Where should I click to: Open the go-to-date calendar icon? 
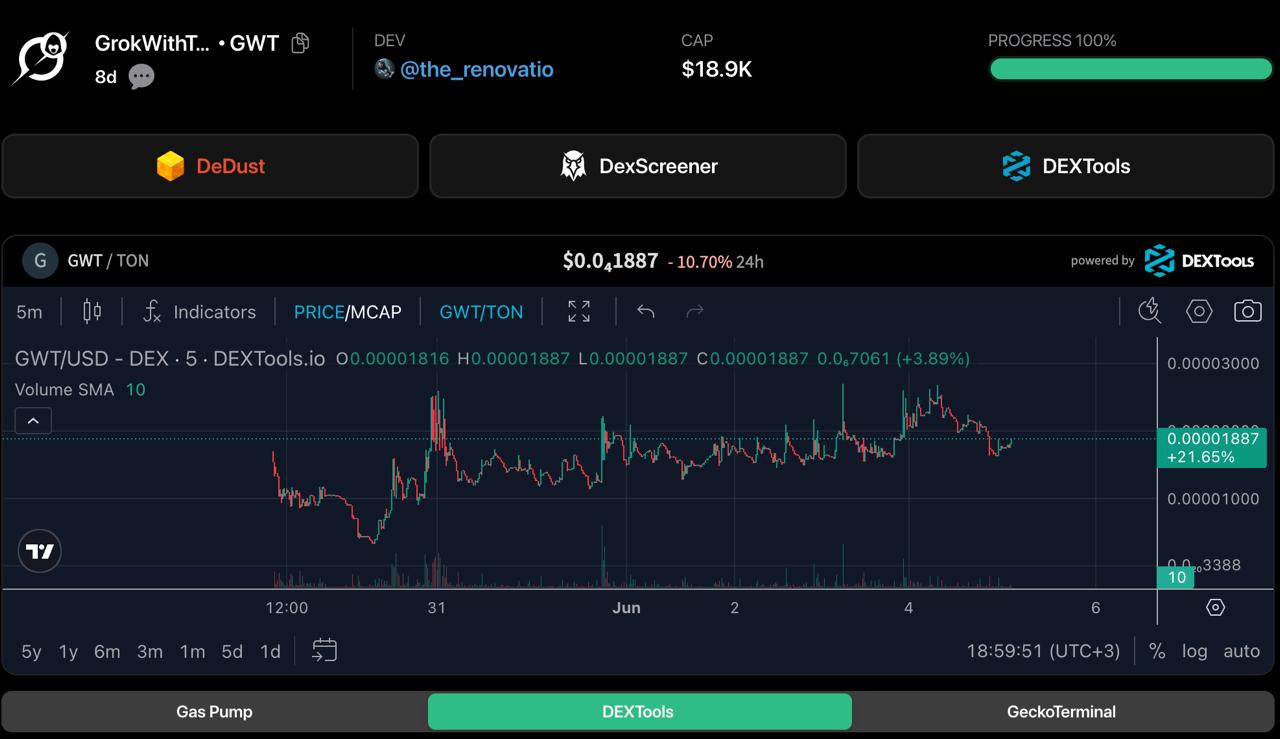click(324, 651)
